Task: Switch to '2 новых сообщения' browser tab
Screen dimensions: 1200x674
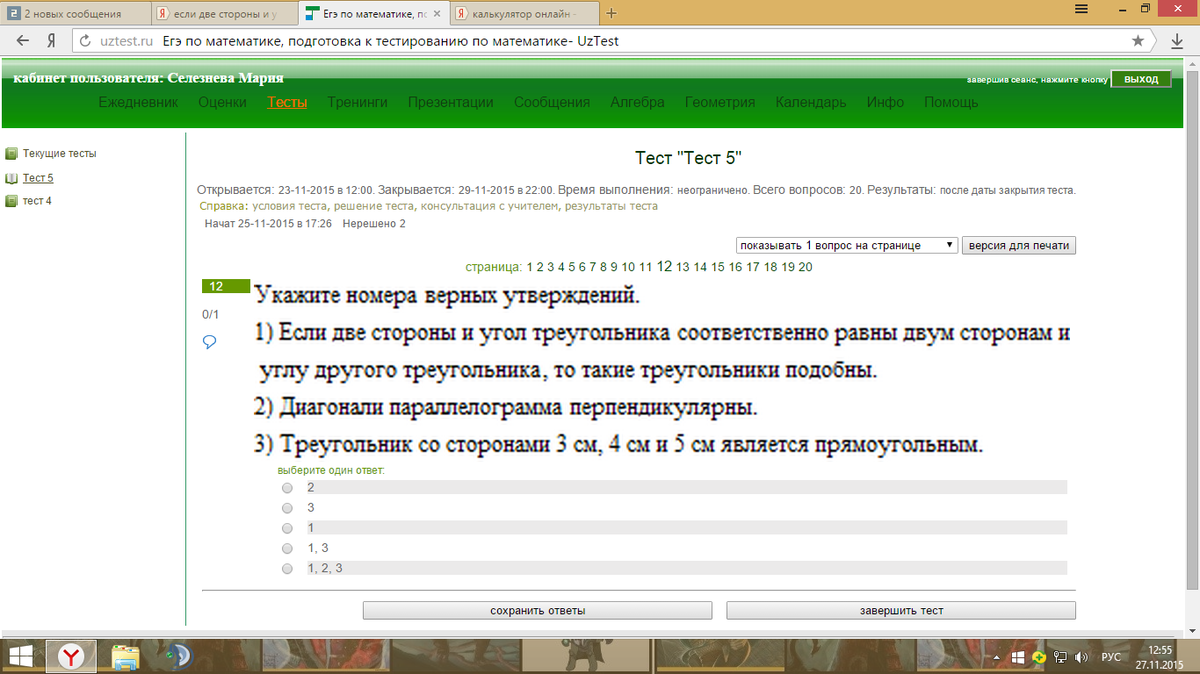Action: [75, 14]
